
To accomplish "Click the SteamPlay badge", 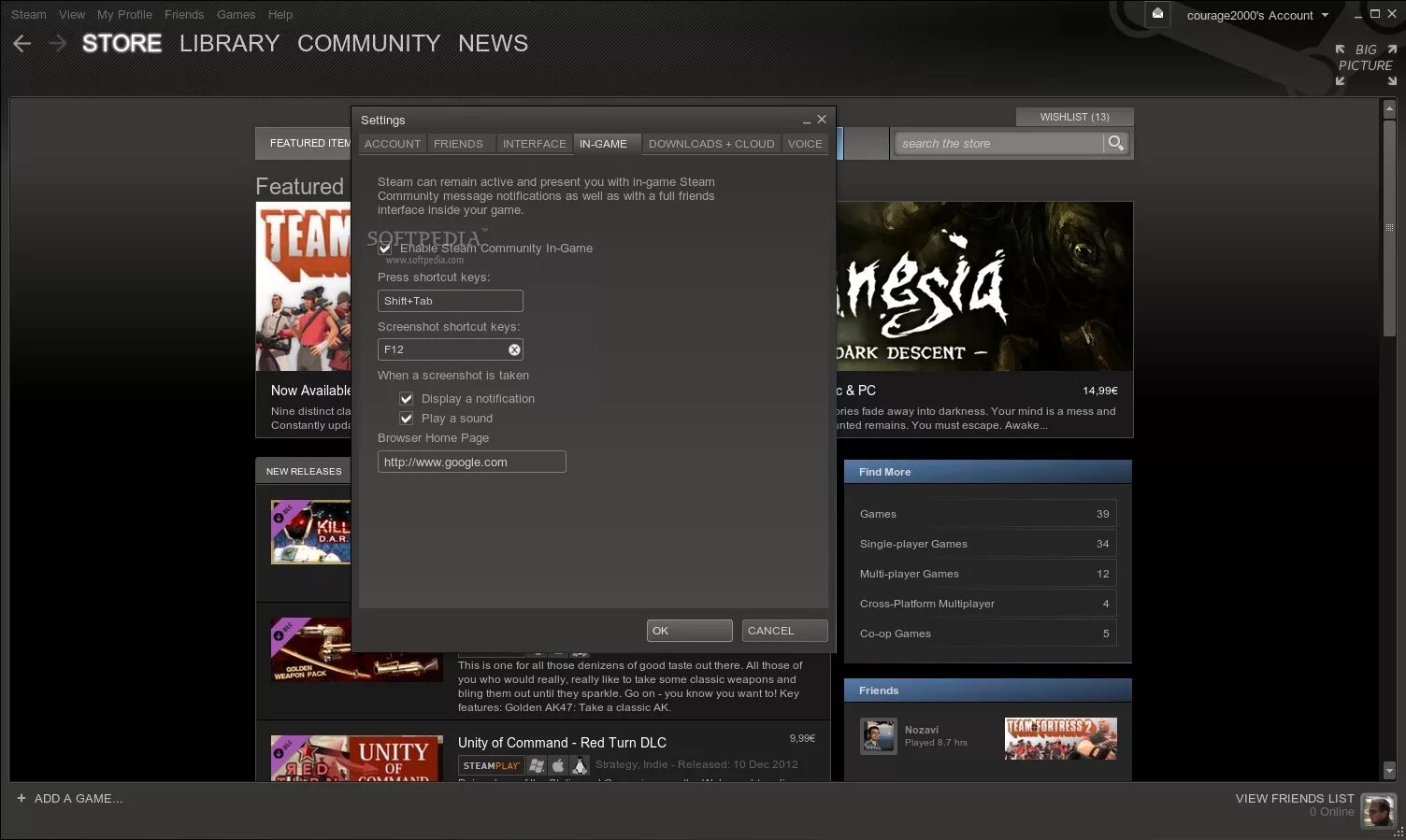I will (x=492, y=765).
